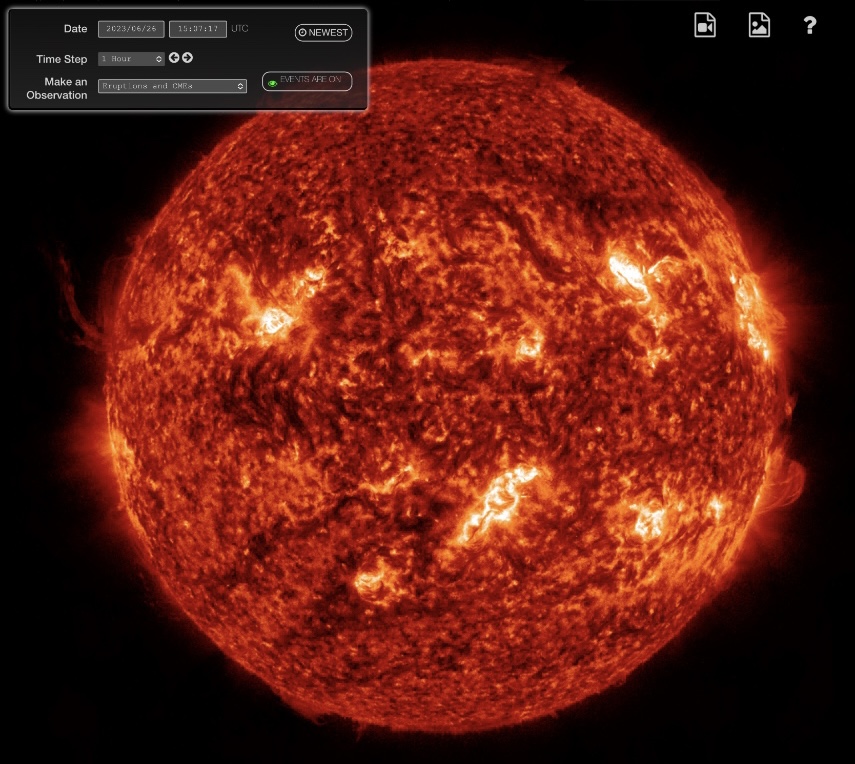This screenshot has width=855, height=764.
Task: Click the time field showing 15:37:17
Action: (197, 29)
